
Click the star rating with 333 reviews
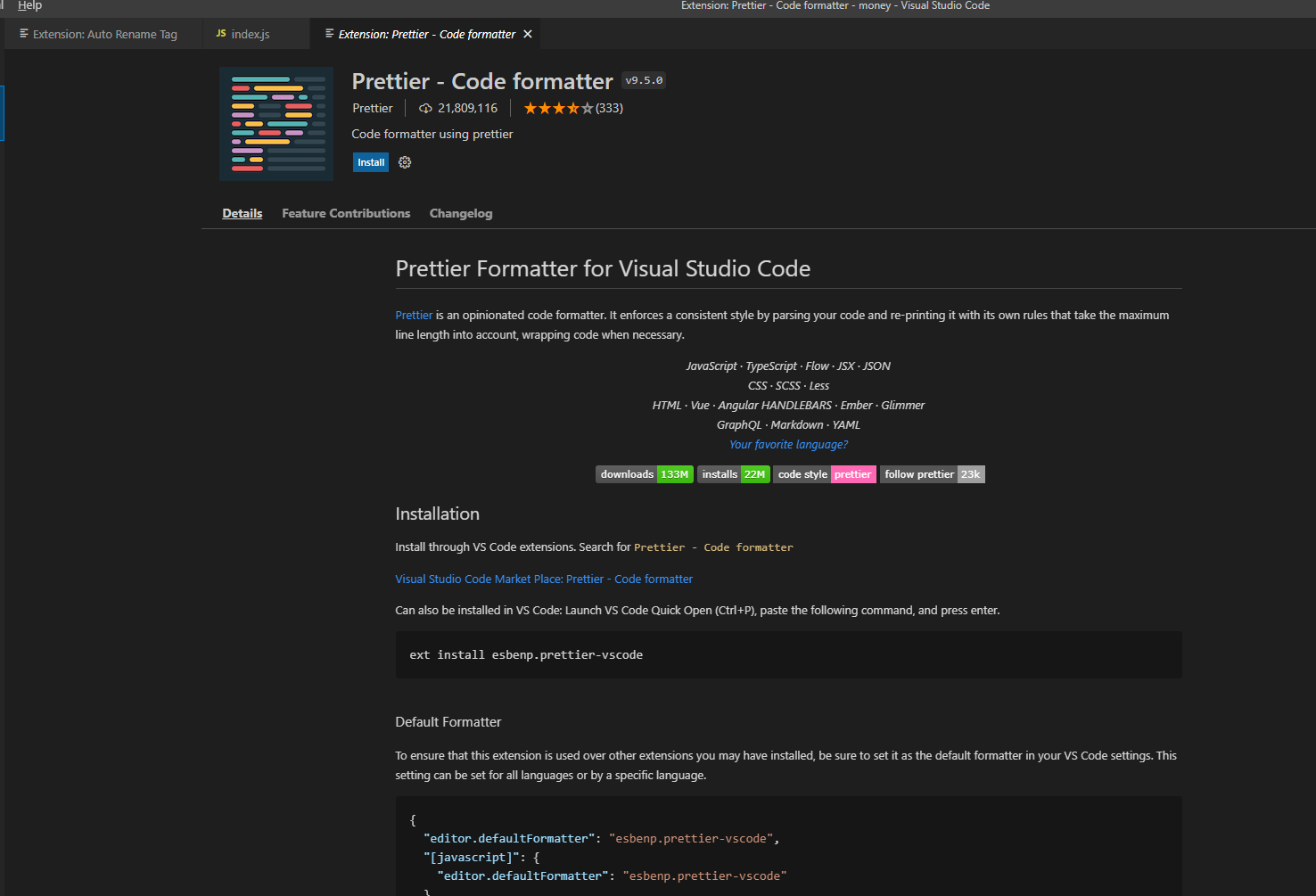(573, 108)
